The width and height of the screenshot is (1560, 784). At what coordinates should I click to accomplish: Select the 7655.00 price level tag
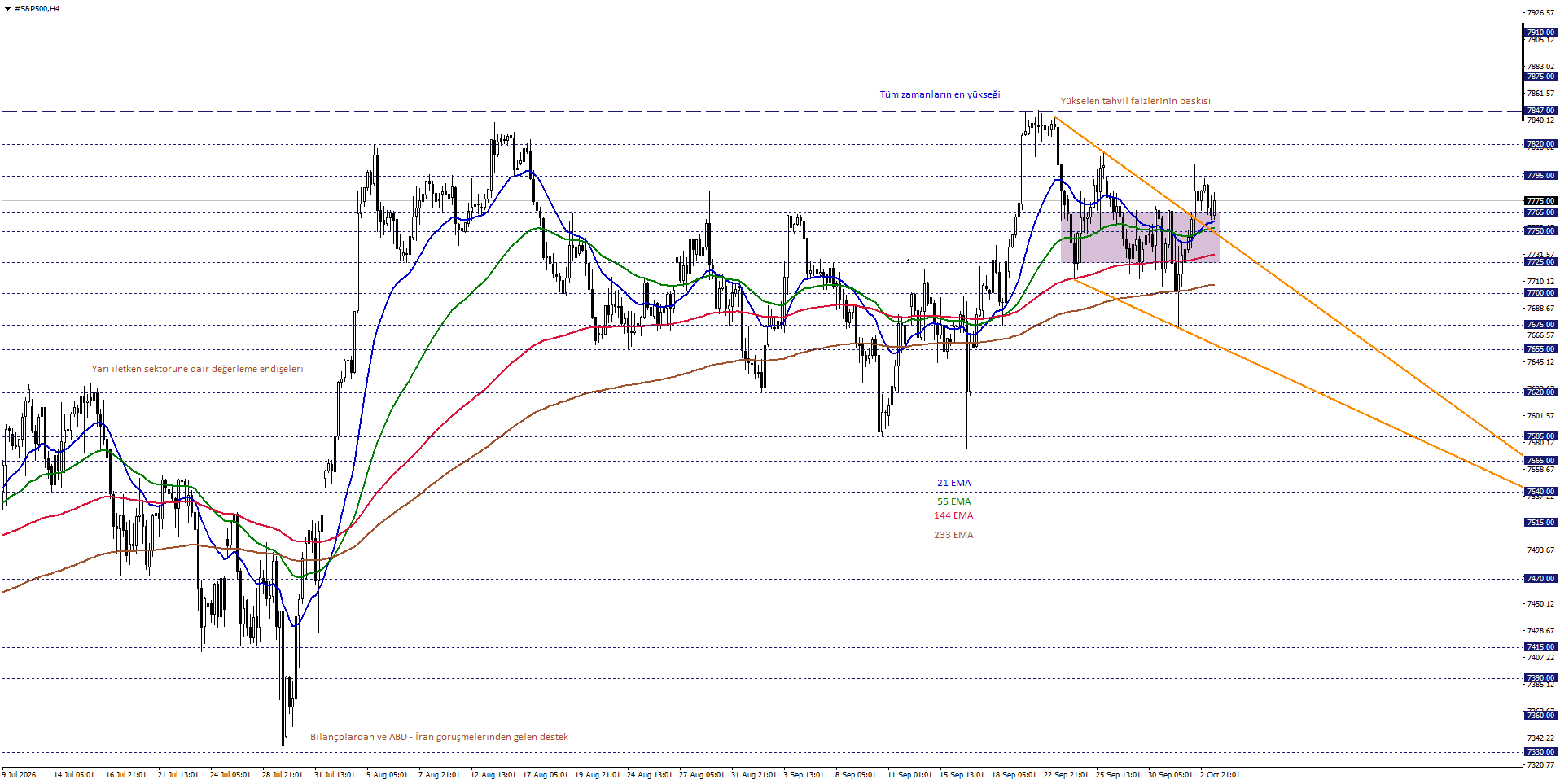click(x=1540, y=349)
